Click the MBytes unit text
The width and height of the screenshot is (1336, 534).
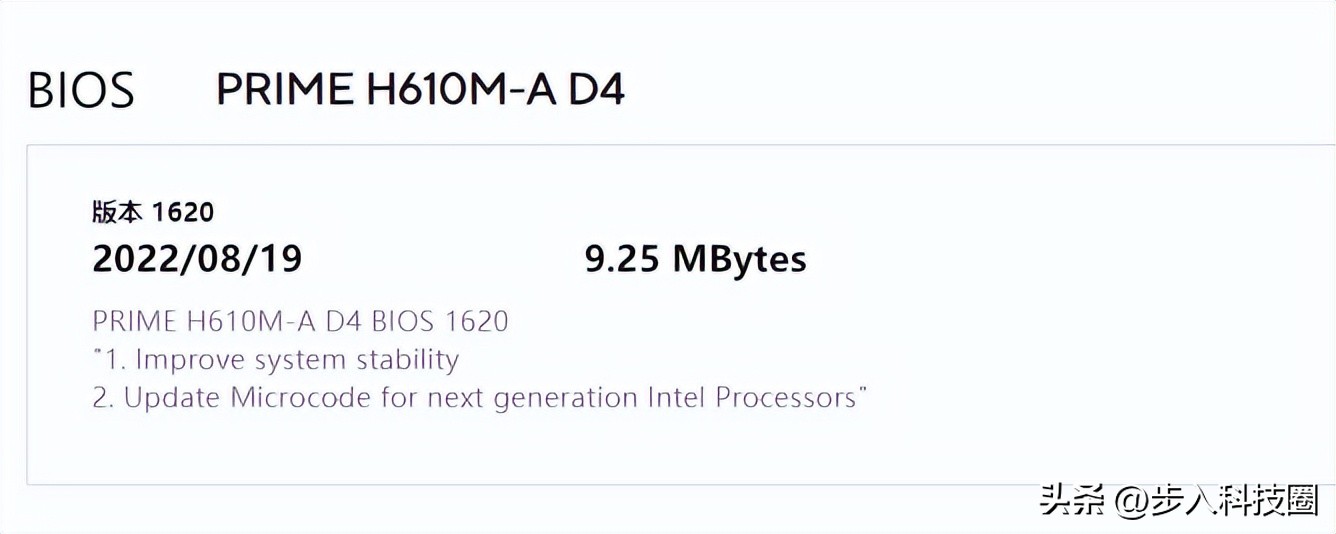pyautogui.click(x=739, y=260)
